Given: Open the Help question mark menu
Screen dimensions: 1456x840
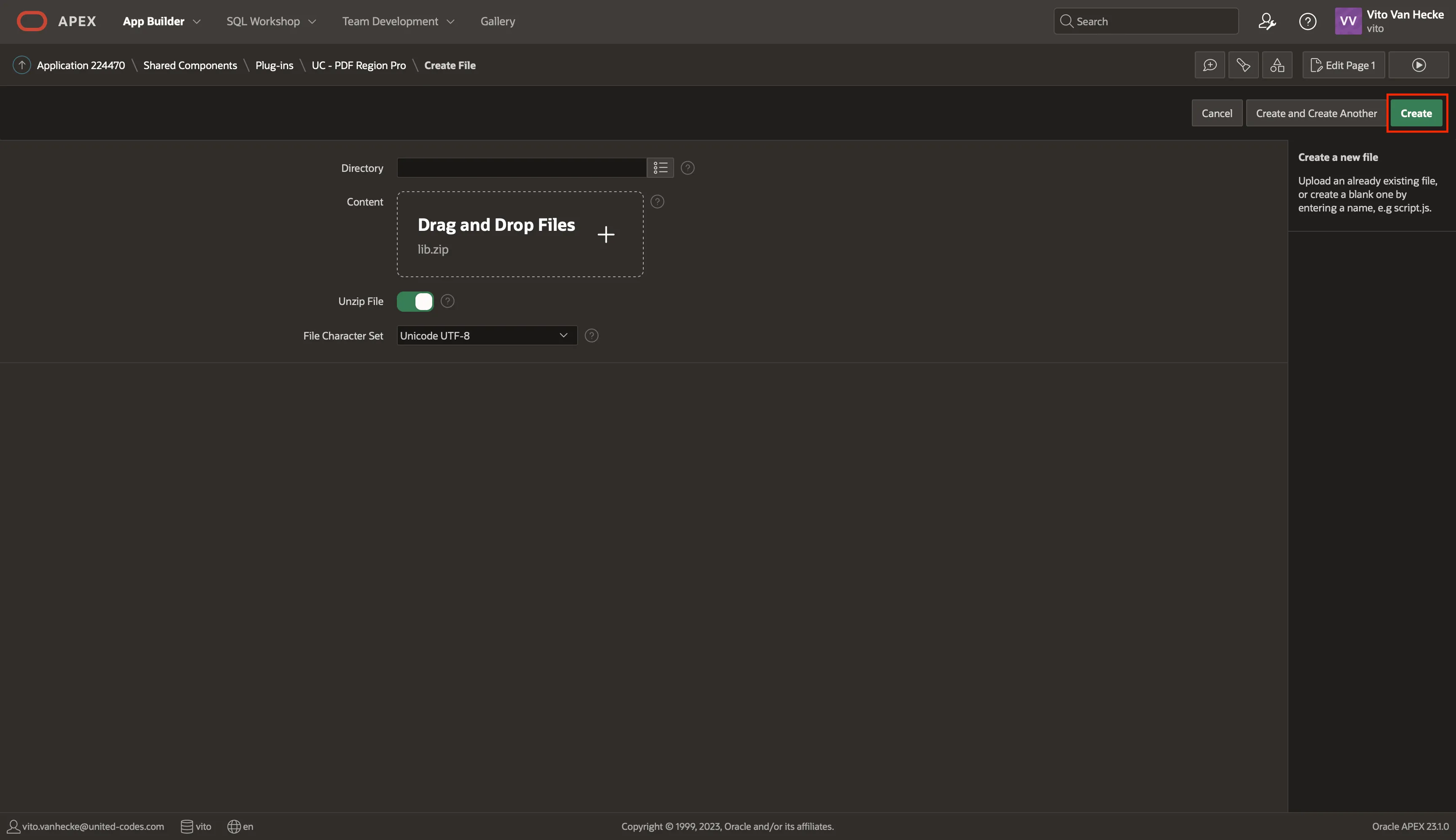Looking at the screenshot, I should [x=1307, y=21].
